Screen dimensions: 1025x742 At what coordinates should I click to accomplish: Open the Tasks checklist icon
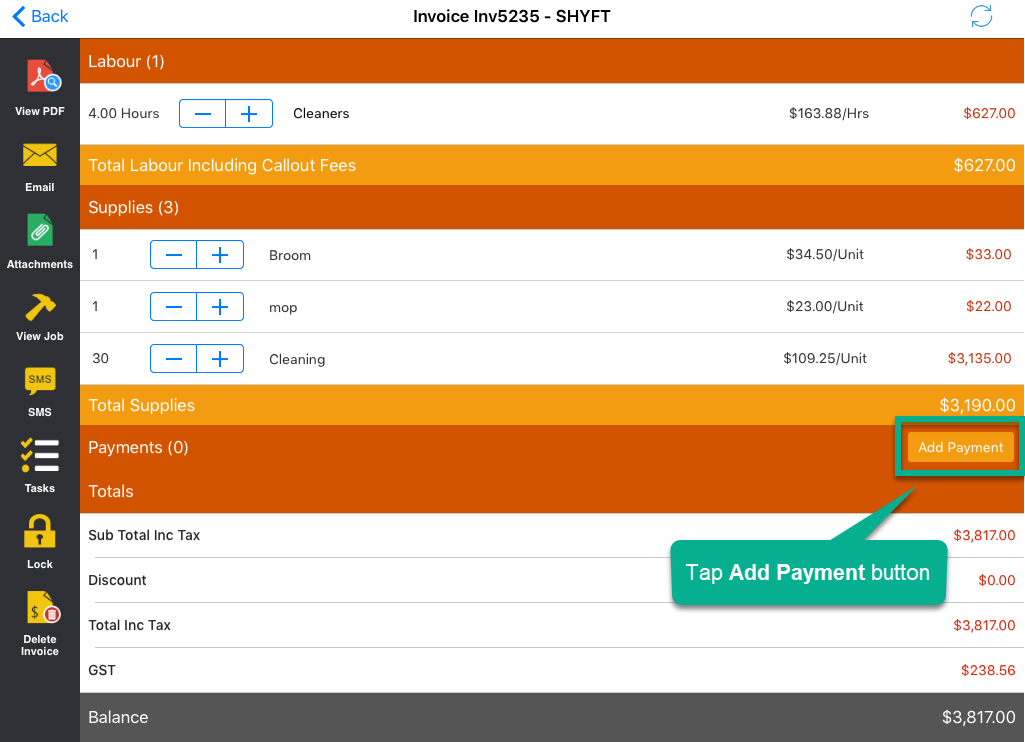pyautogui.click(x=40, y=456)
